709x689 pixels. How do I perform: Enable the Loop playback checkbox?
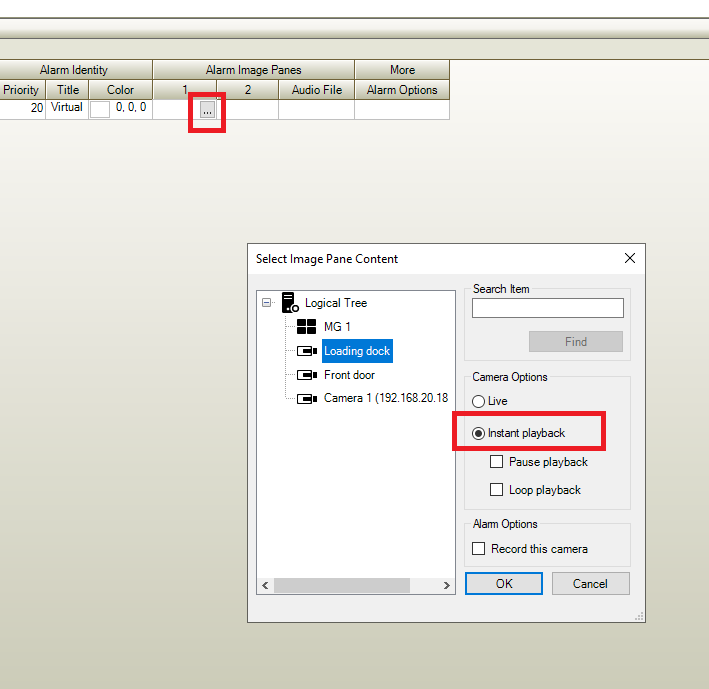tap(497, 490)
